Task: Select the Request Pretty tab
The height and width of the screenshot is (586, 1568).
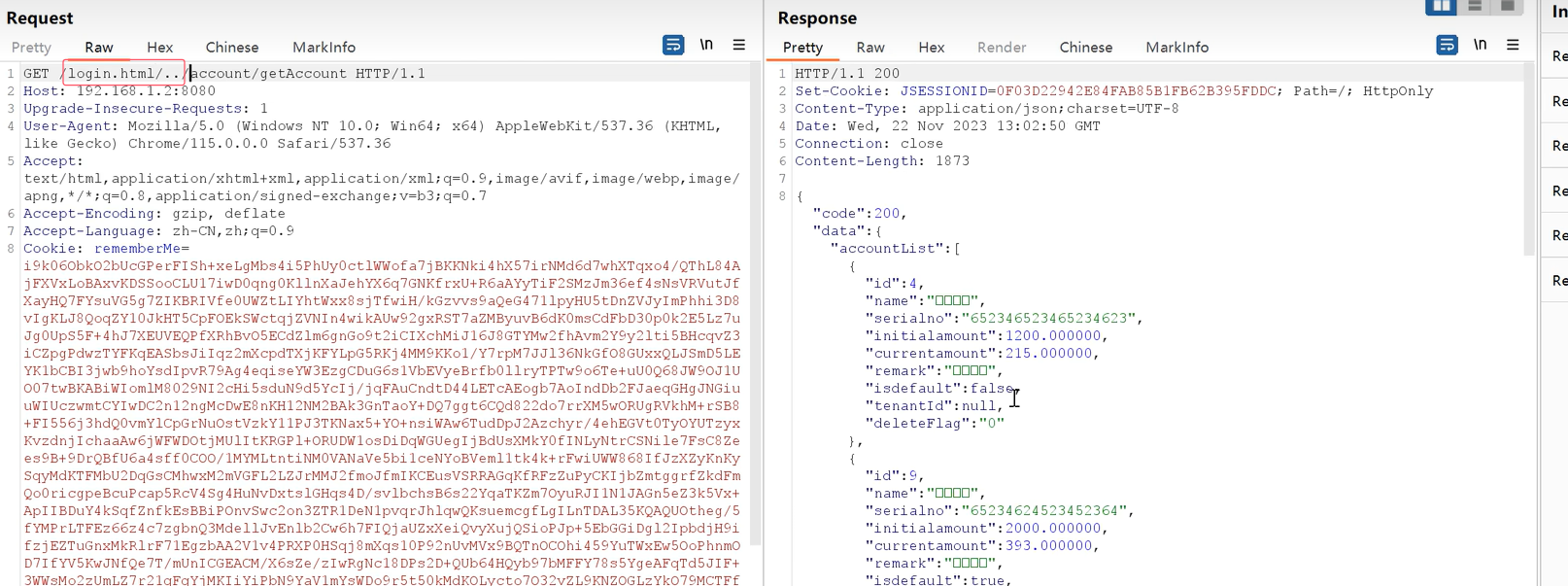Action: 31,48
